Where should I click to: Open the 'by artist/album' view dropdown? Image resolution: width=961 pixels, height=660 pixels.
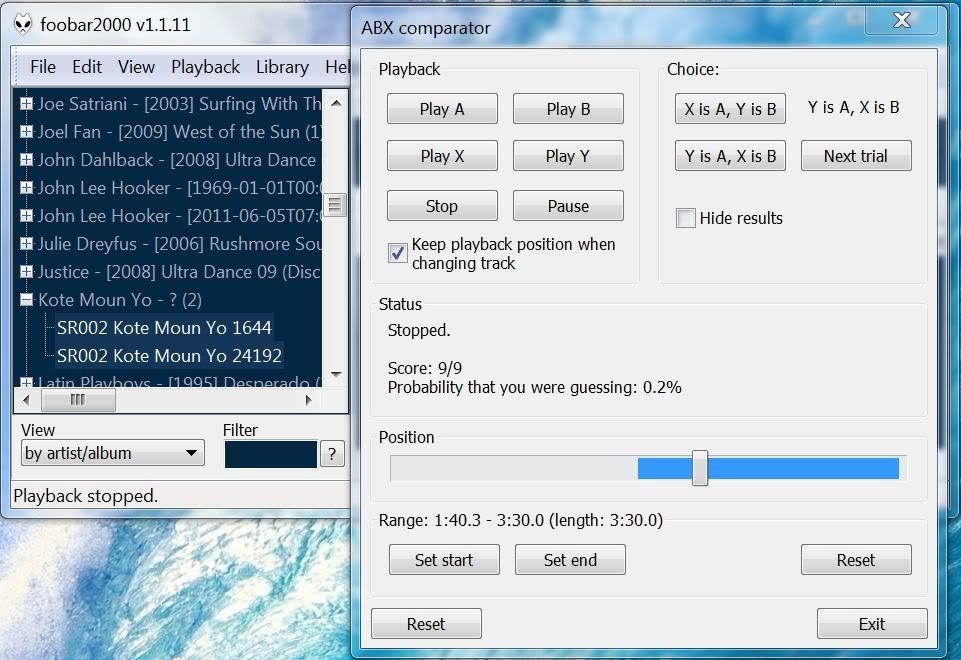coord(113,453)
